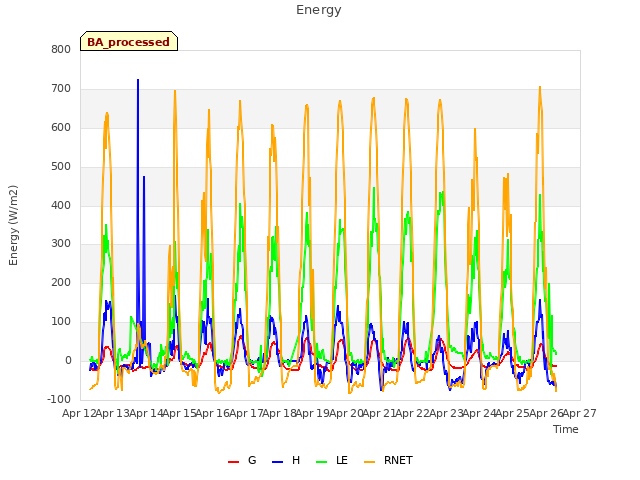Click the 800 y-axis tick label

coord(61,49)
